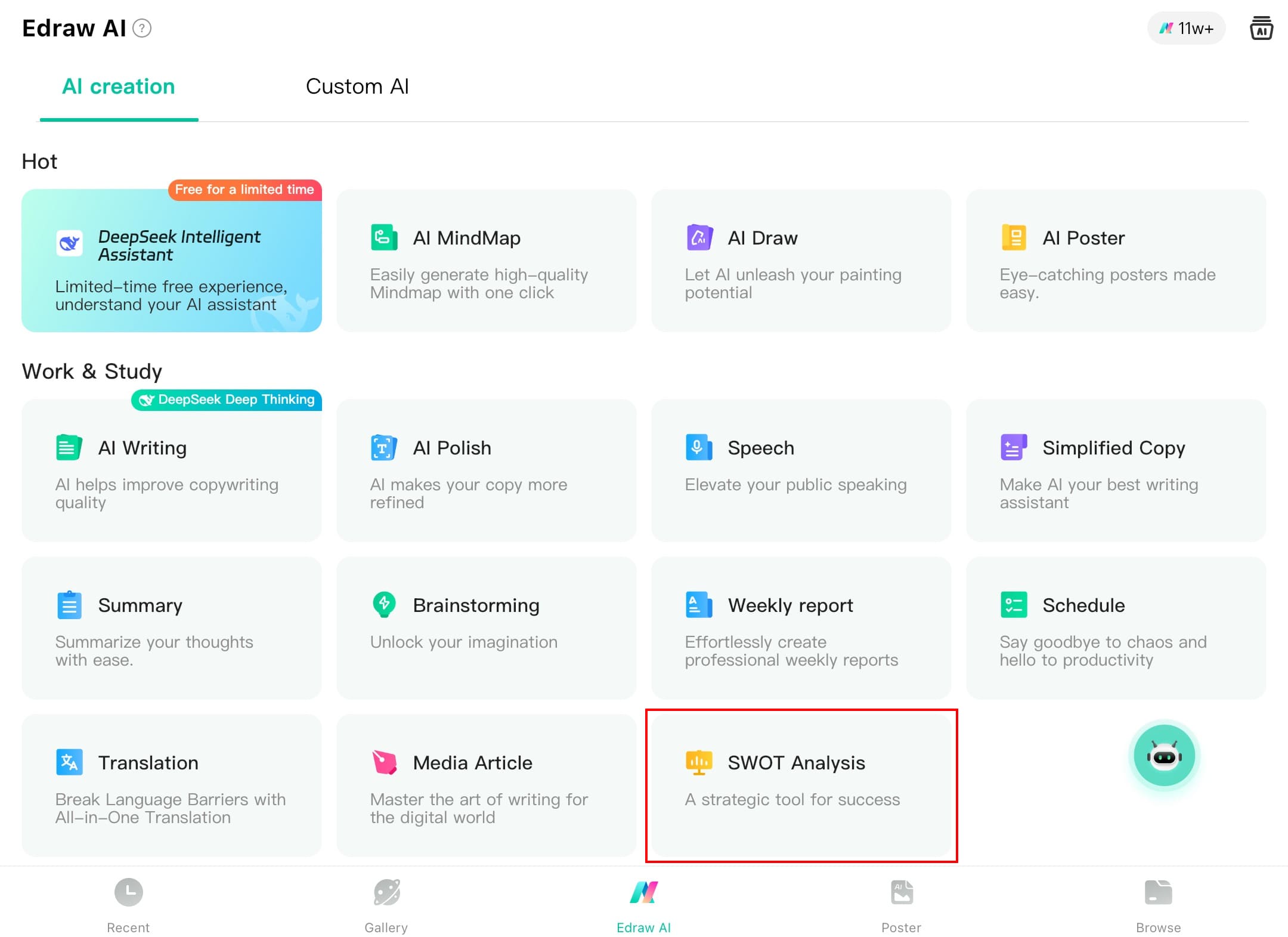
Task: Click the Brainstorming lightbulb icon
Action: click(x=384, y=604)
